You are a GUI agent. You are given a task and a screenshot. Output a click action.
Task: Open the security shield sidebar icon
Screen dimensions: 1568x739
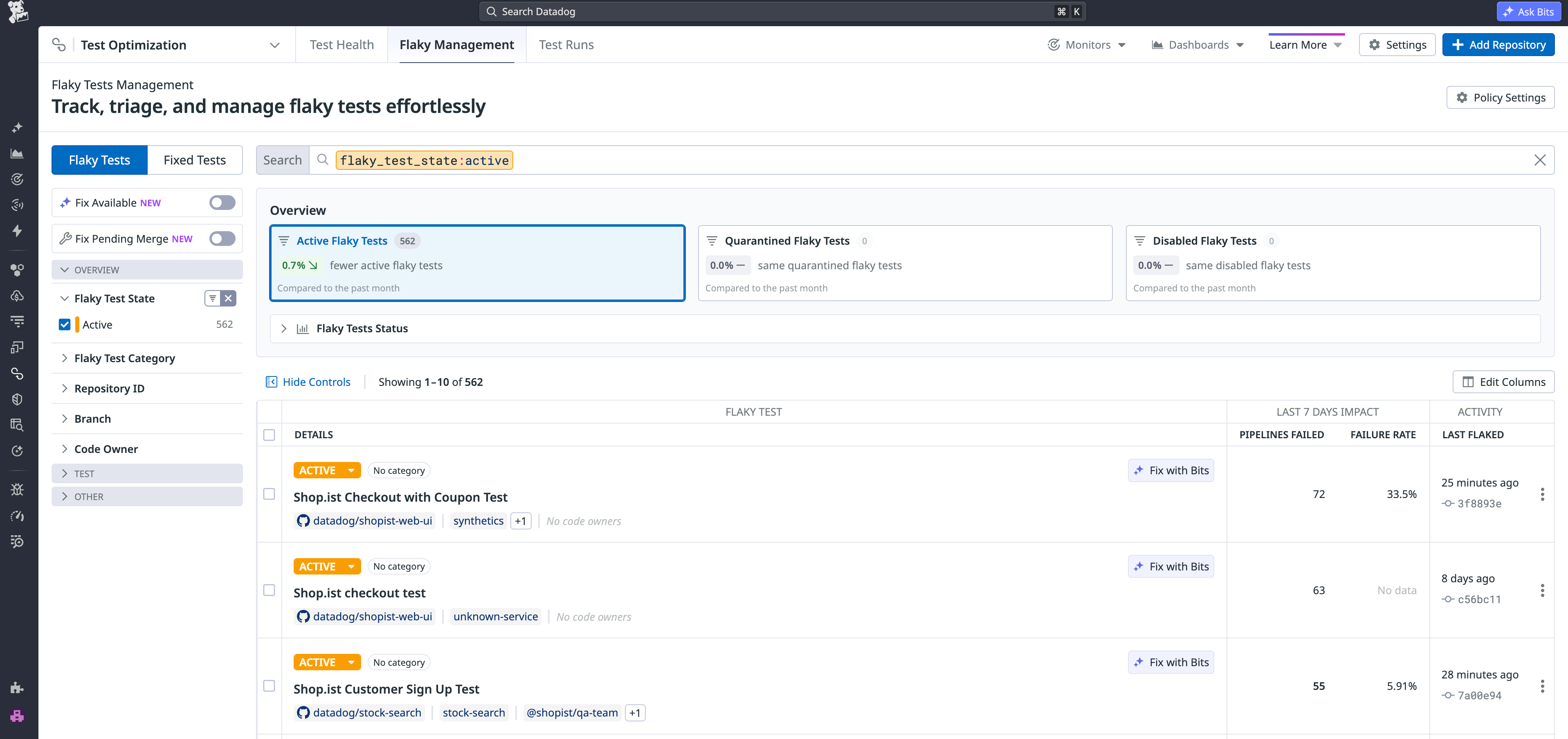tap(17, 399)
